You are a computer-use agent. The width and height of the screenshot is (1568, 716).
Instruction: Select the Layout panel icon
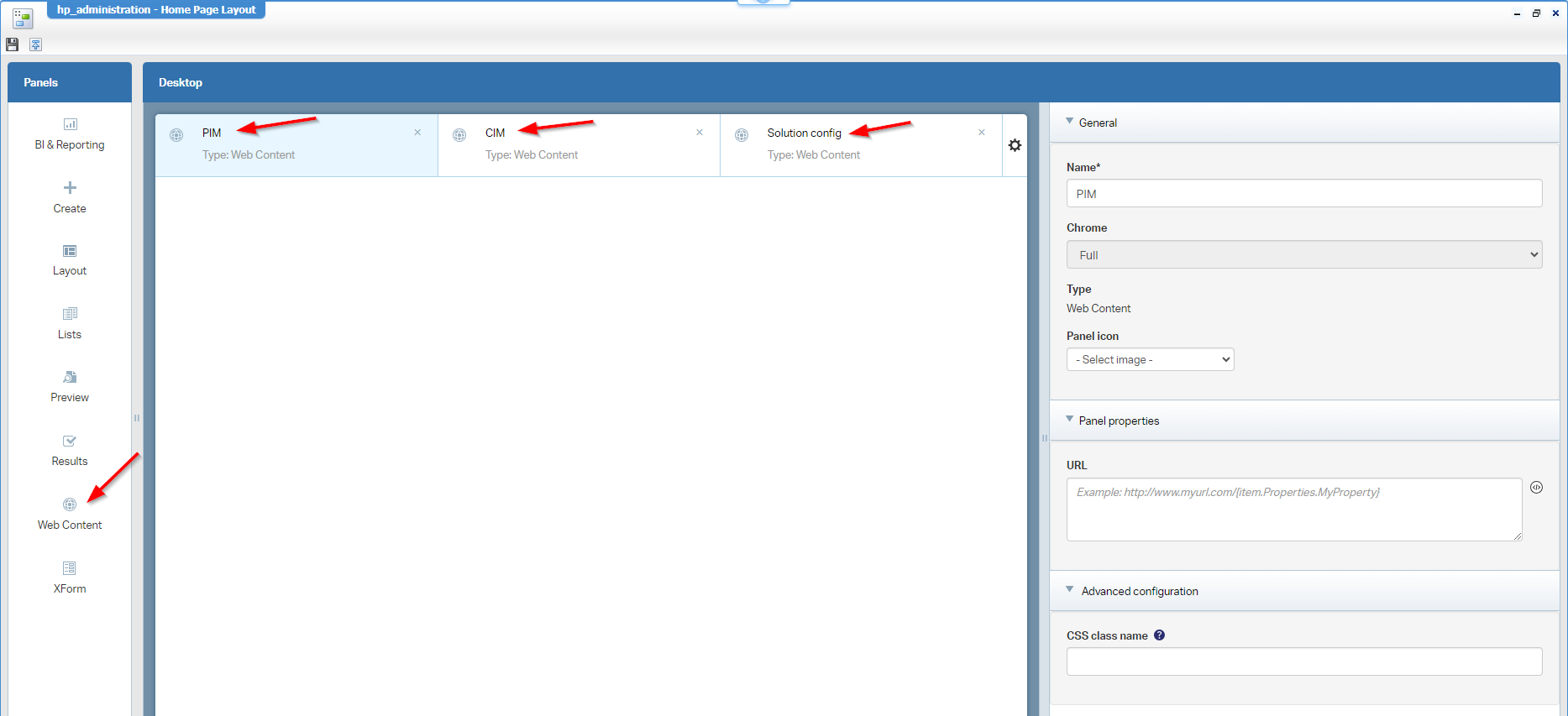pyautogui.click(x=70, y=251)
